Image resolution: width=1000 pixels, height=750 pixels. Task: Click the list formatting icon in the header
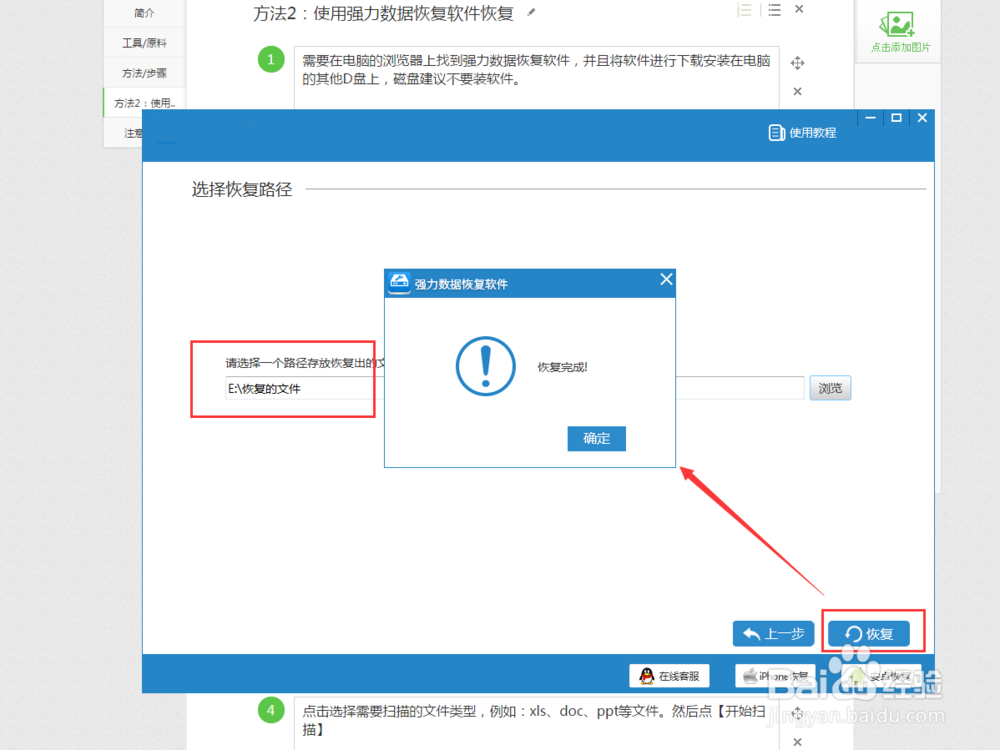point(746,10)
